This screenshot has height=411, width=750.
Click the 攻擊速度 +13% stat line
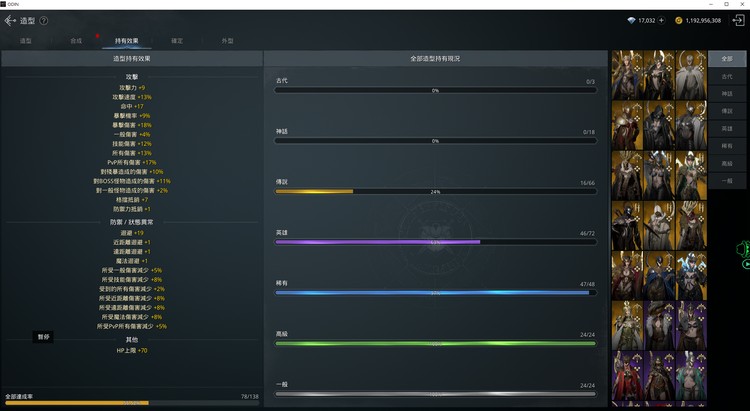[x=132, y=97]
